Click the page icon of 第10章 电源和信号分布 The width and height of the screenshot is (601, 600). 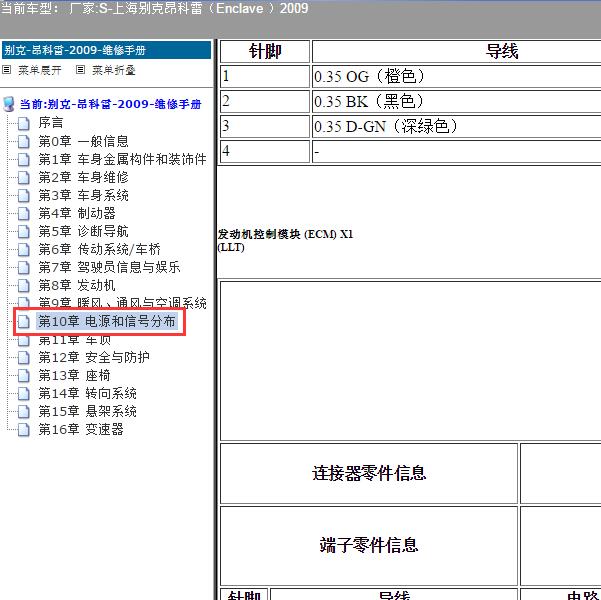24,322
